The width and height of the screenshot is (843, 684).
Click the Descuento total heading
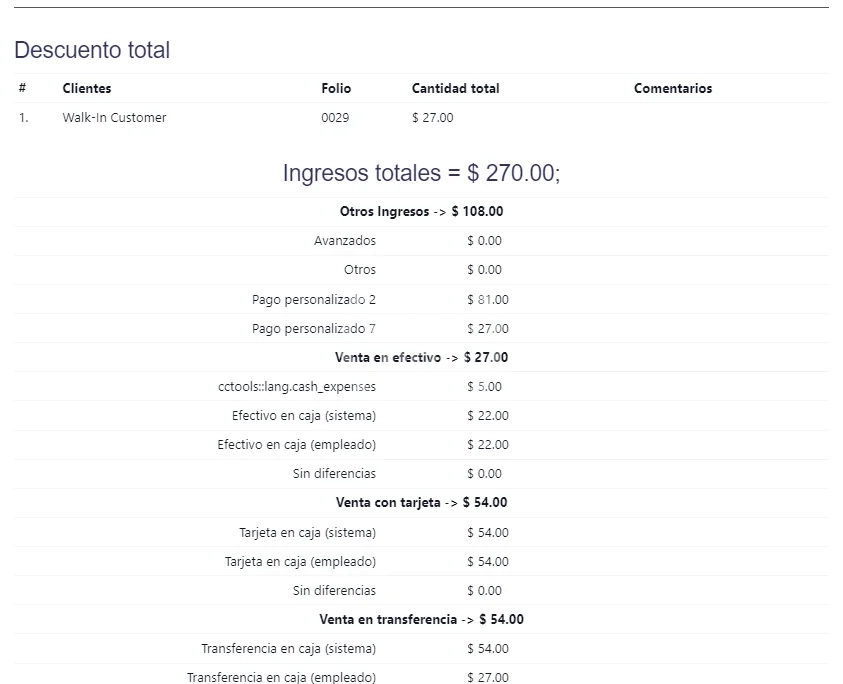92,50
